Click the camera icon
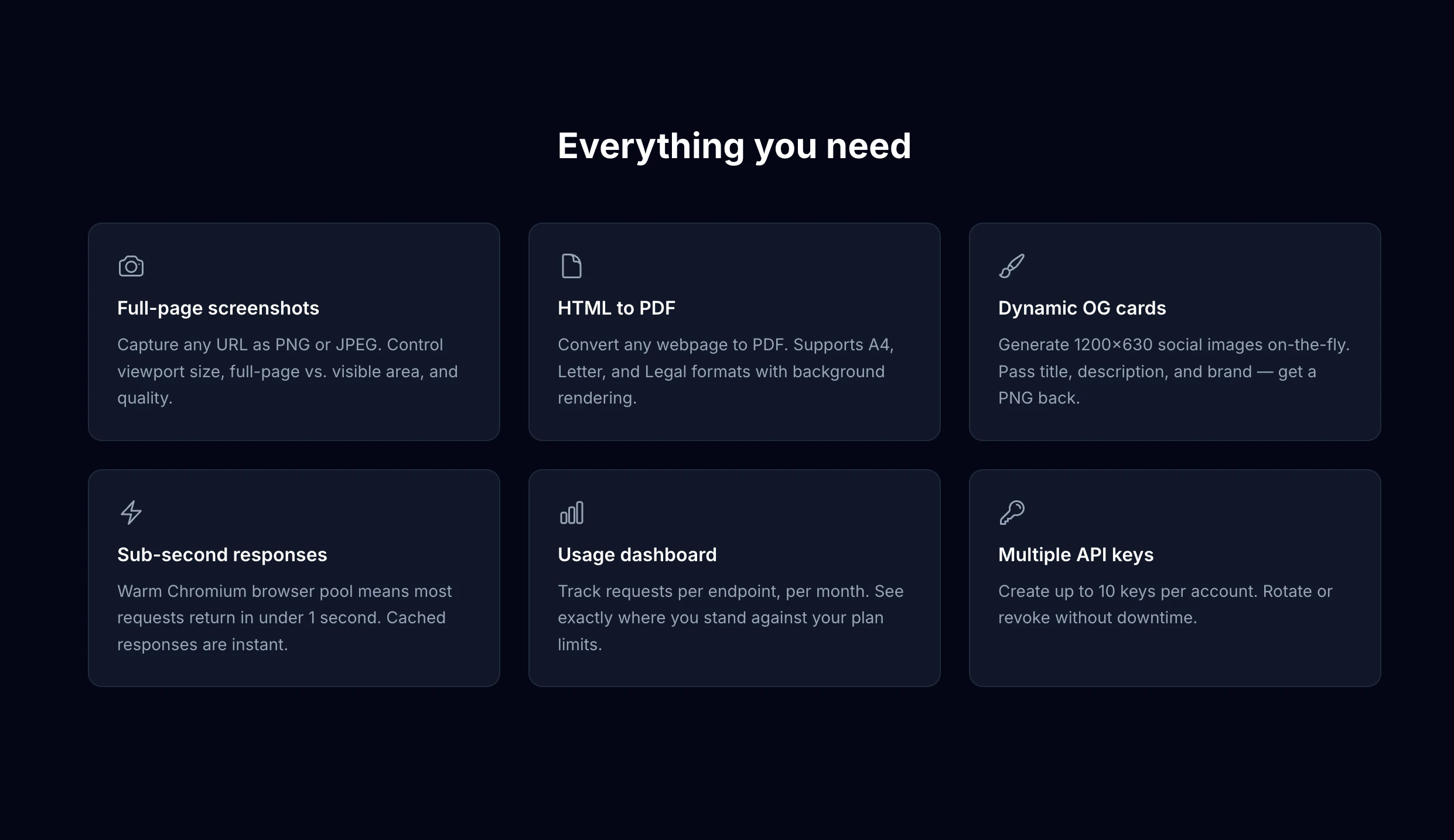1454x840 pixels. tap(131, 267)
